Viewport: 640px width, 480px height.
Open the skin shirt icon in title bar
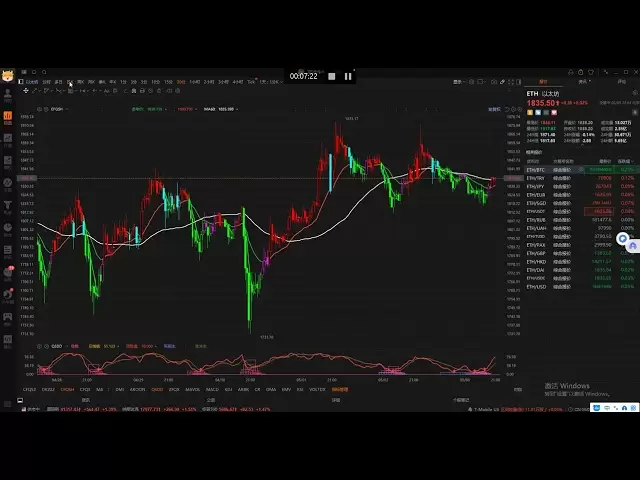tap(591, 72)
